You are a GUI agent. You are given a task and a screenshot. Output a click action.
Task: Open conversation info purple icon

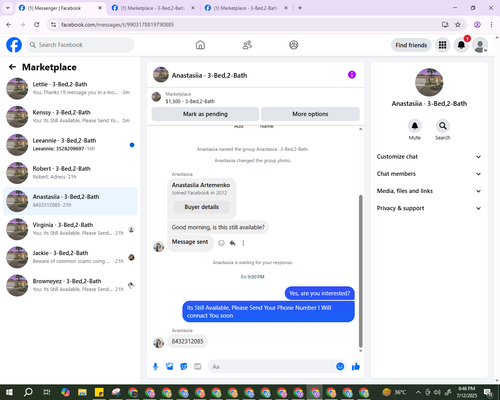point(352,75)
